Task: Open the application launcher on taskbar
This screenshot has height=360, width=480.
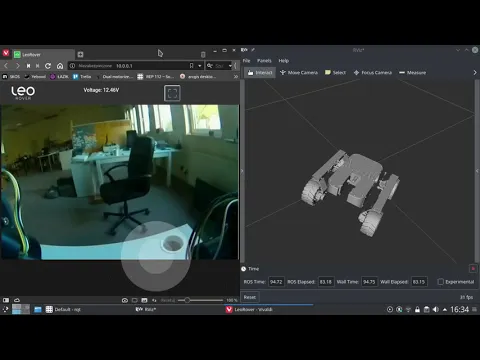Action: 5,309
